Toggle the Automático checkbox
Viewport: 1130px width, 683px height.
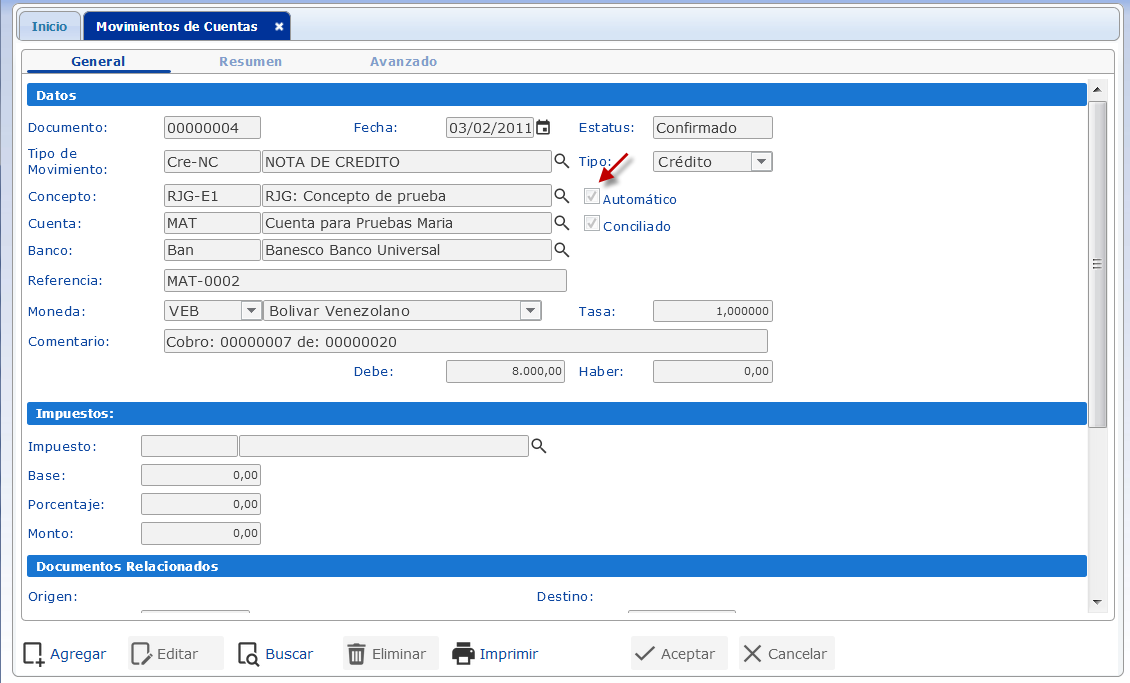[x=592, y=197]
